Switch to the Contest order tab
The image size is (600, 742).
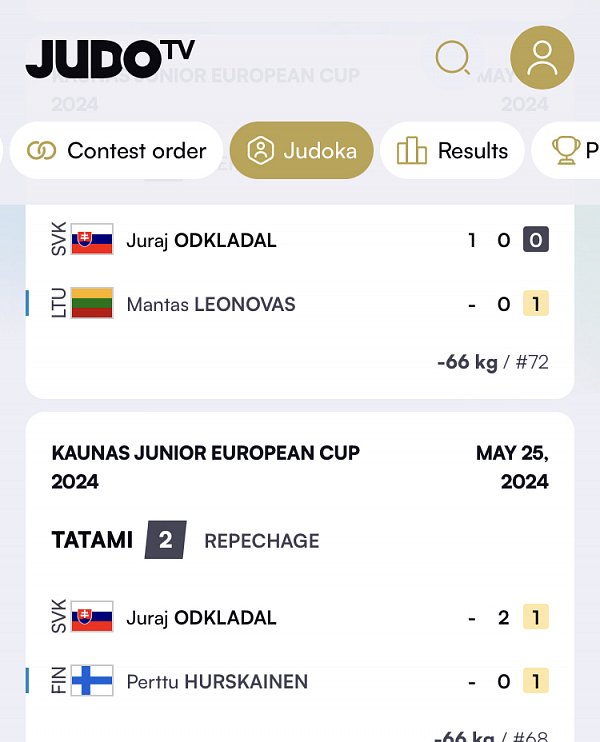click(x=116, y=150)
